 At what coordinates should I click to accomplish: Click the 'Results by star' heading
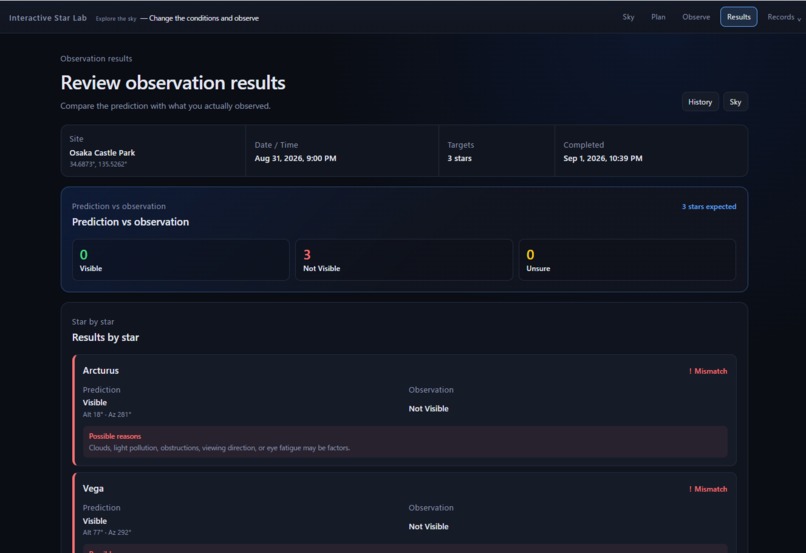[x=105, y=338]
